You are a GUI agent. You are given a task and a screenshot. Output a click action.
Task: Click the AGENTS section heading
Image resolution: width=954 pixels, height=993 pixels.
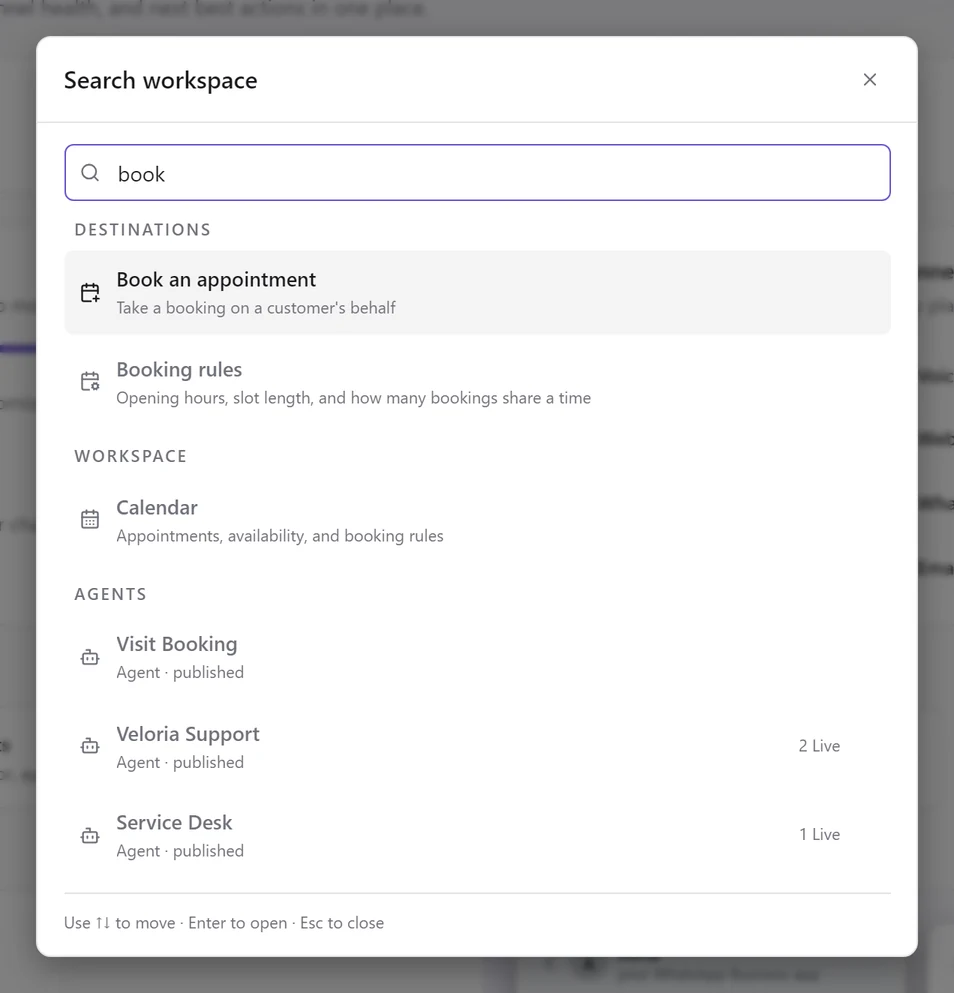(110, 595)
